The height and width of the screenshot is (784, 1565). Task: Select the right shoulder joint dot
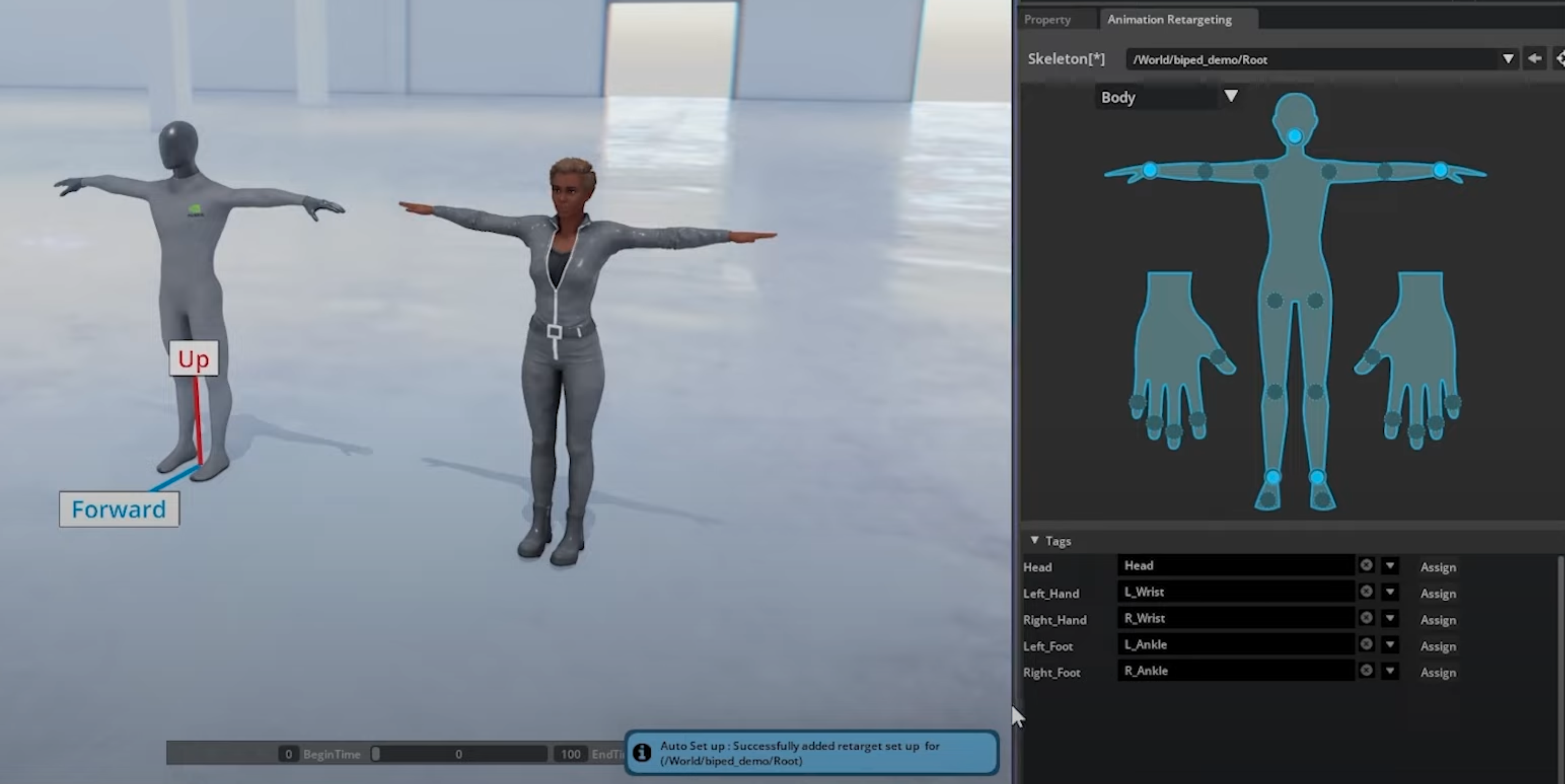1261,172
